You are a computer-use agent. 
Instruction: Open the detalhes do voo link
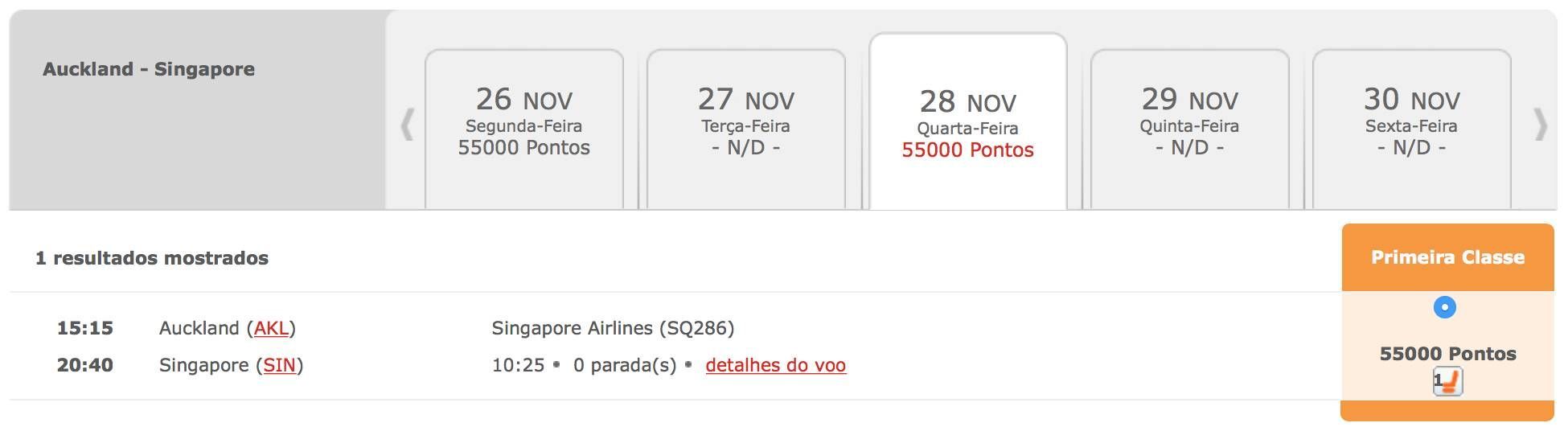coord(776,365)
